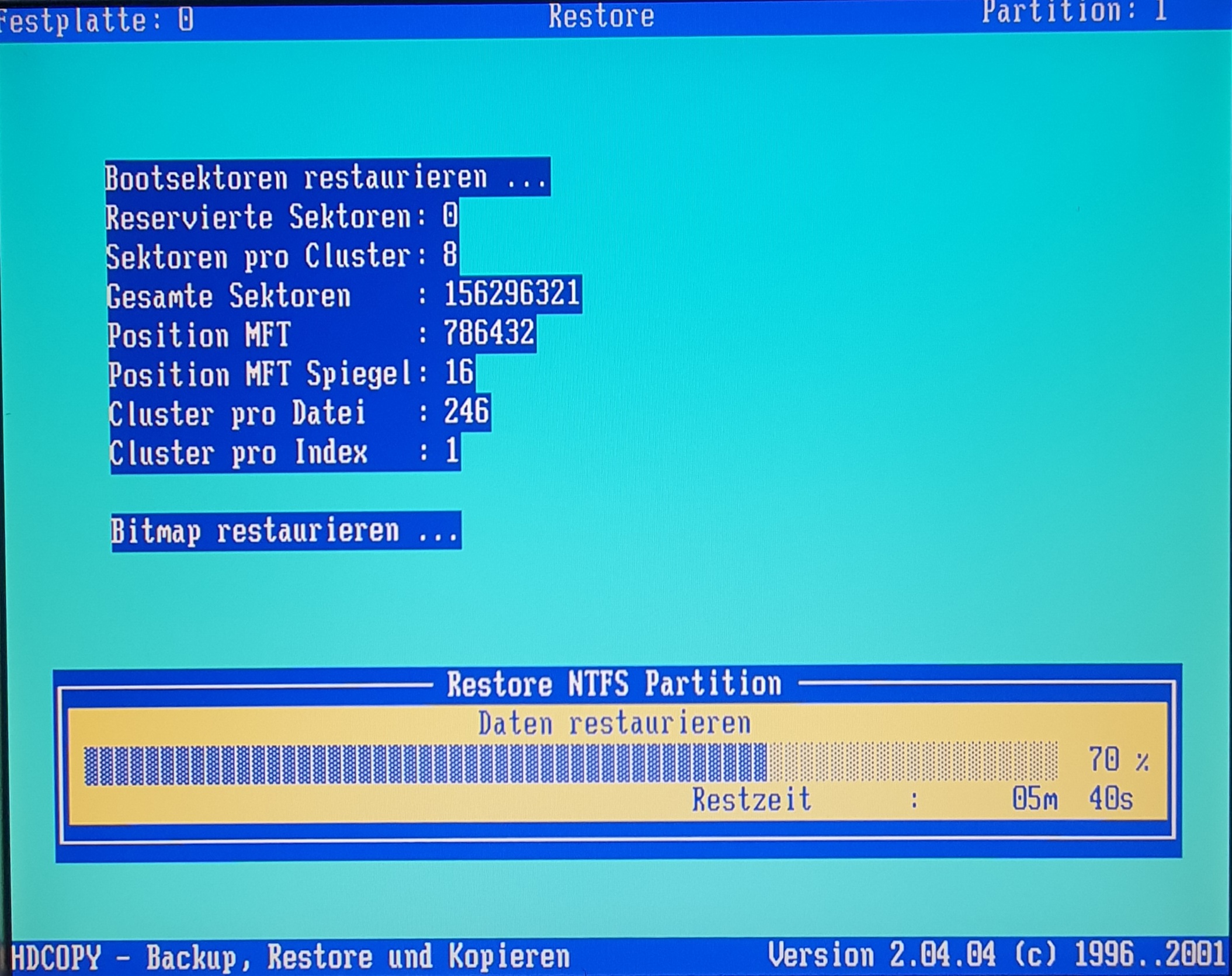The width and height of the screenshot is (1232, 976).
Task: Click the Restzeit label
Action: pyautogui.click(x=751, y=800)
